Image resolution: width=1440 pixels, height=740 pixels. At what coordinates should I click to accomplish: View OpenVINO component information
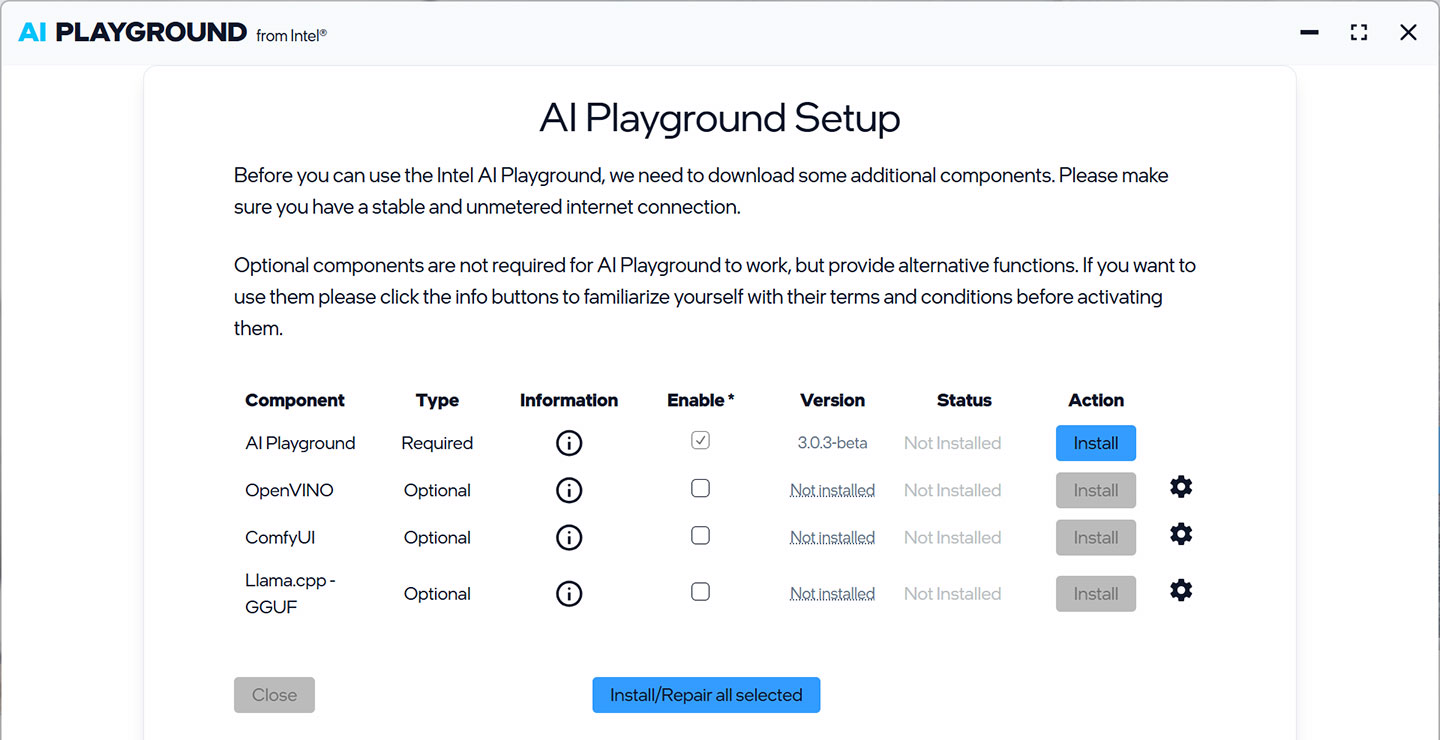click(x=569, y=490)
